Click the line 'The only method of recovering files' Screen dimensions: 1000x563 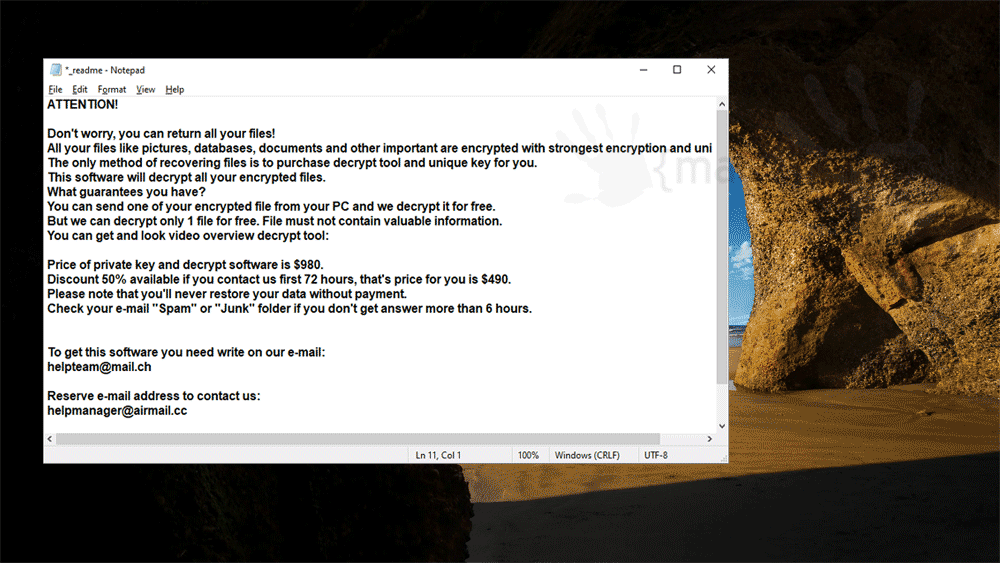click(293, 163)
